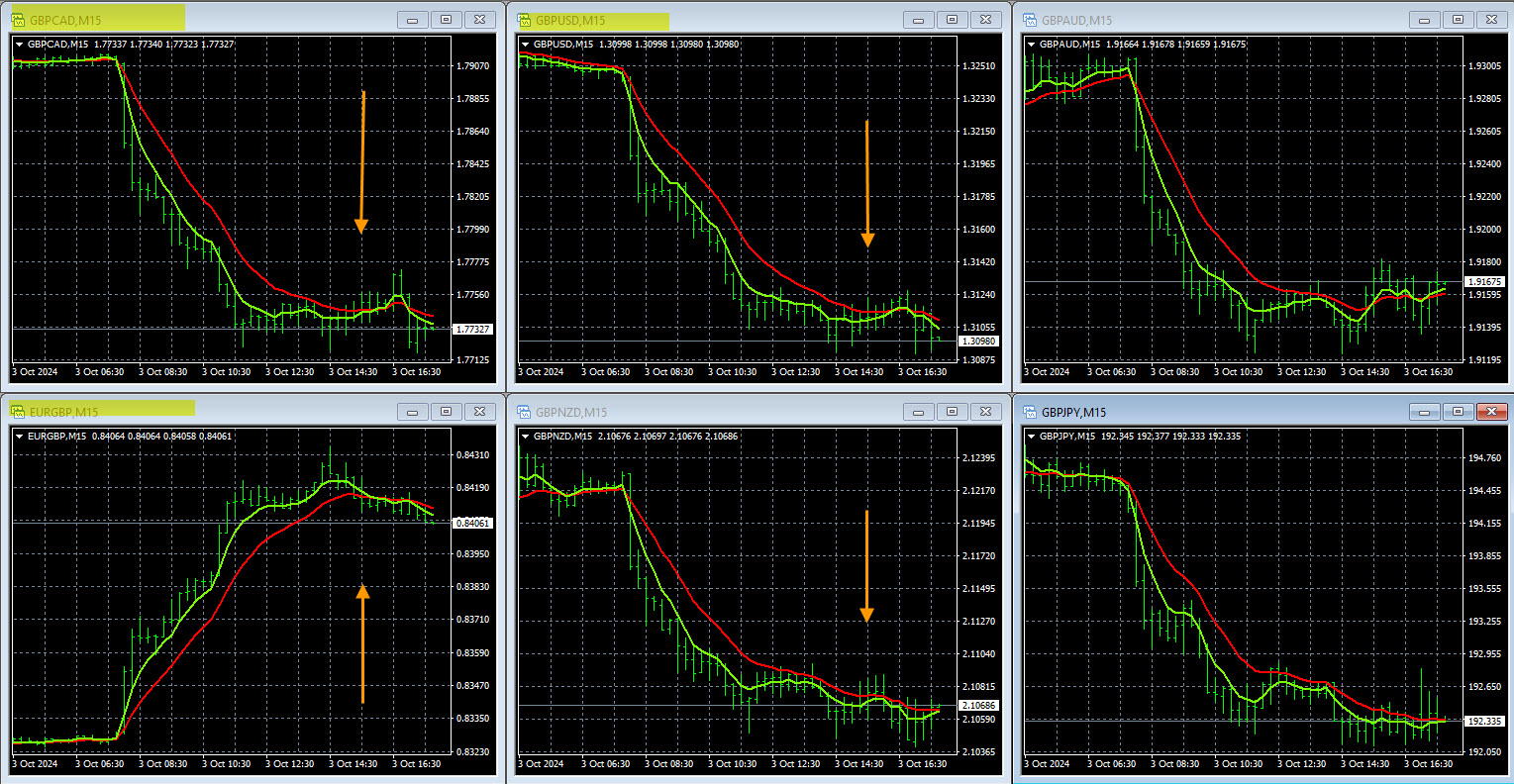The image size is (1514, 784).
Task: Click the 1.79070 price level on GBPCAD axis
Action: click(x=474, y=65)
